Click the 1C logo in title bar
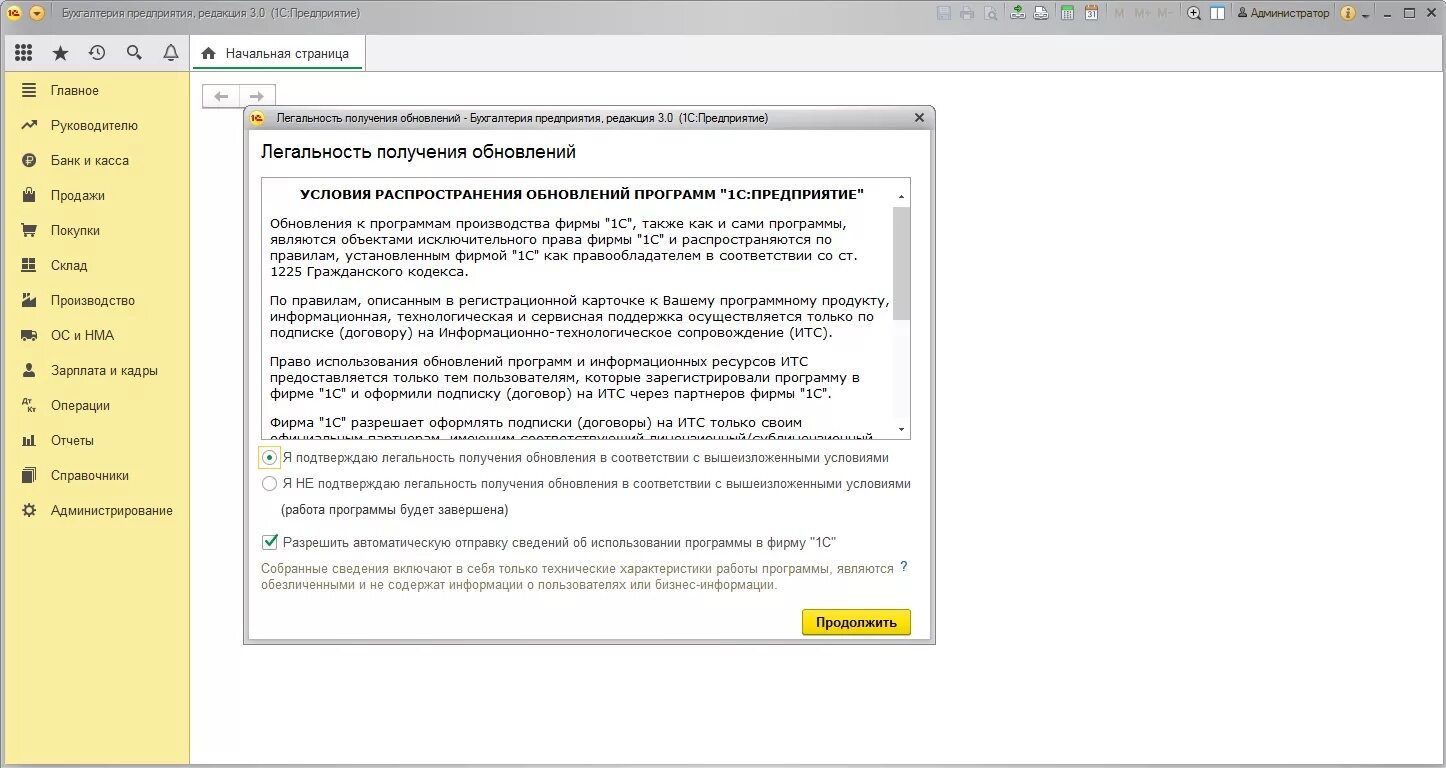 tap(14, 13)
